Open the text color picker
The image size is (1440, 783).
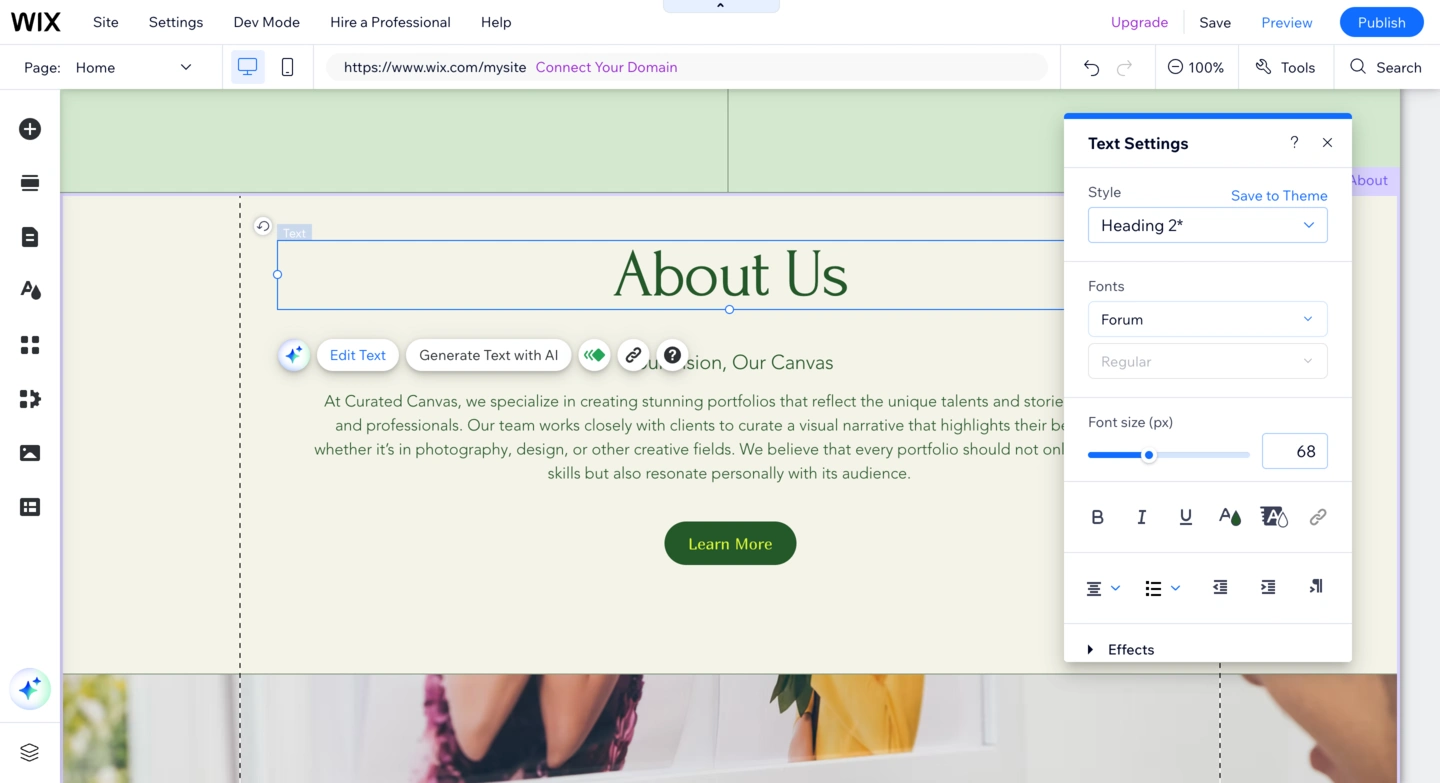click(1230, 516)
